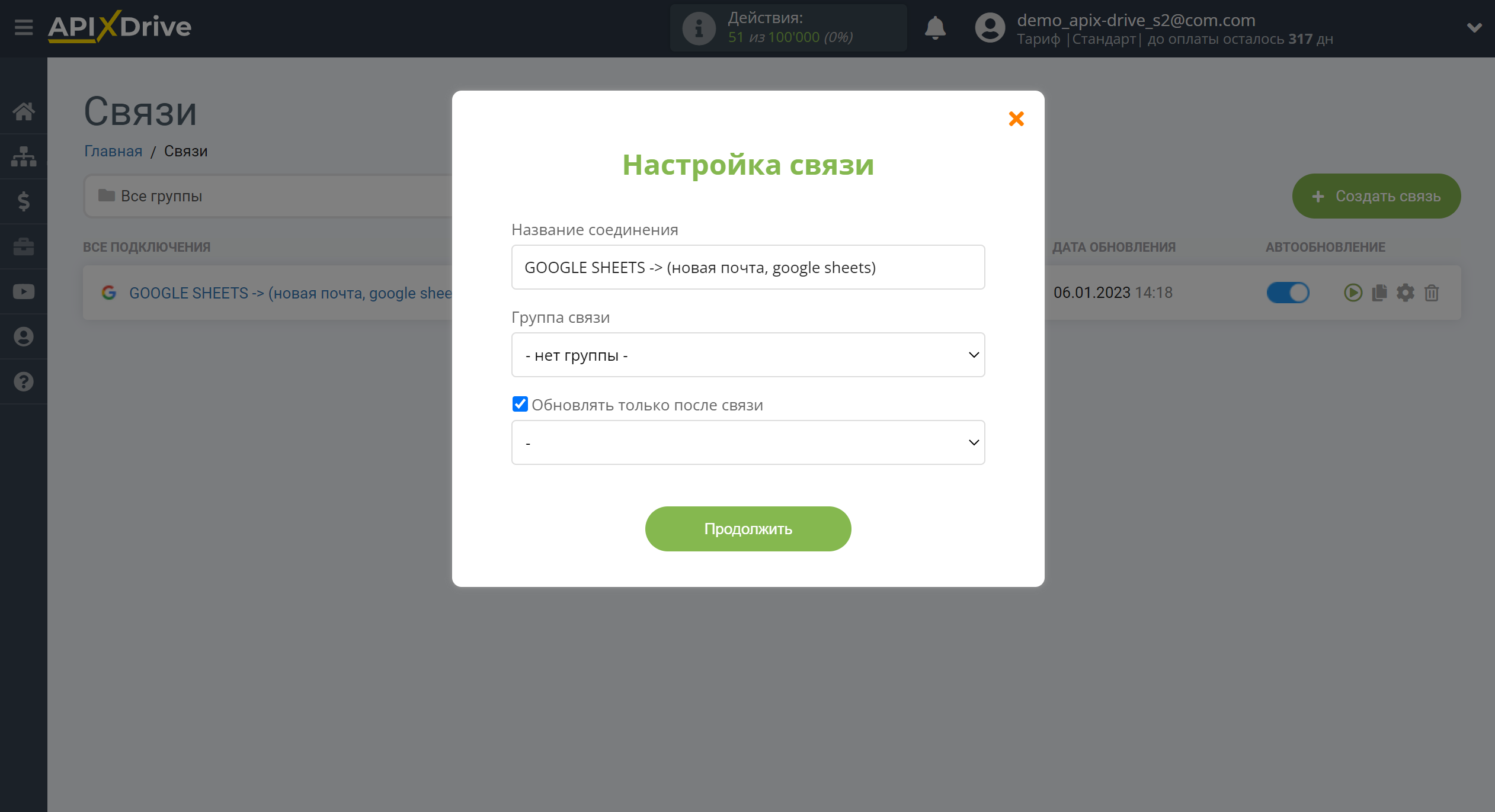Click the 'Название соединения' input field
Image resolution: width=1495 pixels, height=812 pixels.
coord(748,267)
